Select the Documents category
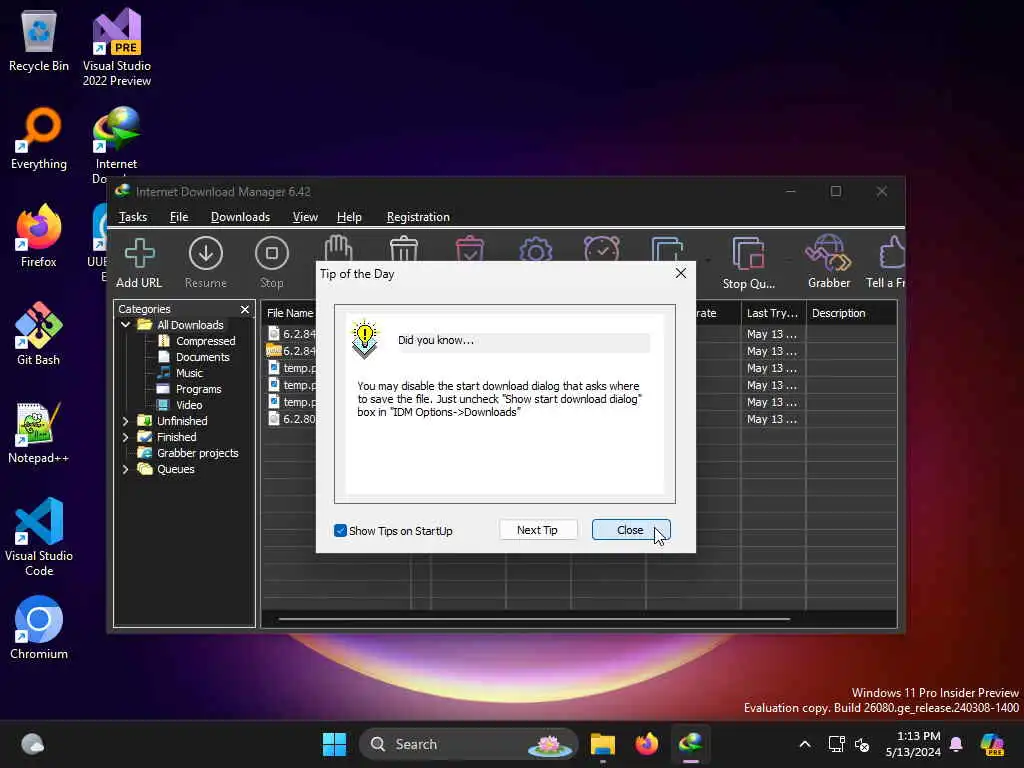1024x768 pixels. pos(202,357)
